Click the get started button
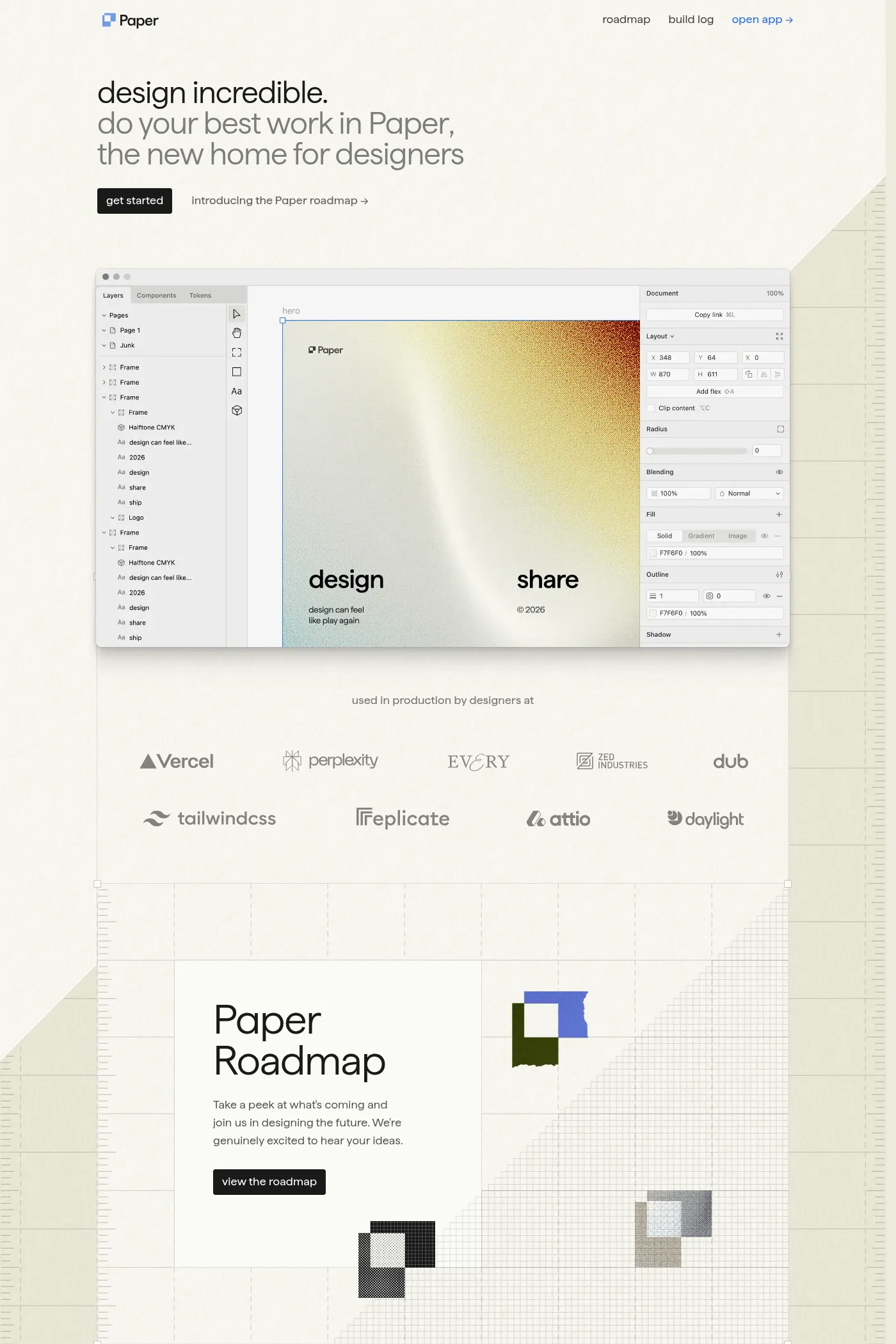 [x=134, y=201]
